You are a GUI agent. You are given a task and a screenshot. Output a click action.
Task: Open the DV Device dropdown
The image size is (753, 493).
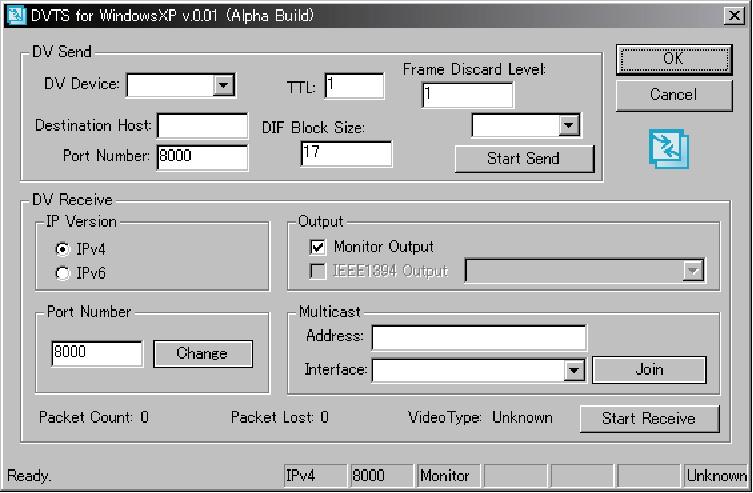tap(223, 85)
